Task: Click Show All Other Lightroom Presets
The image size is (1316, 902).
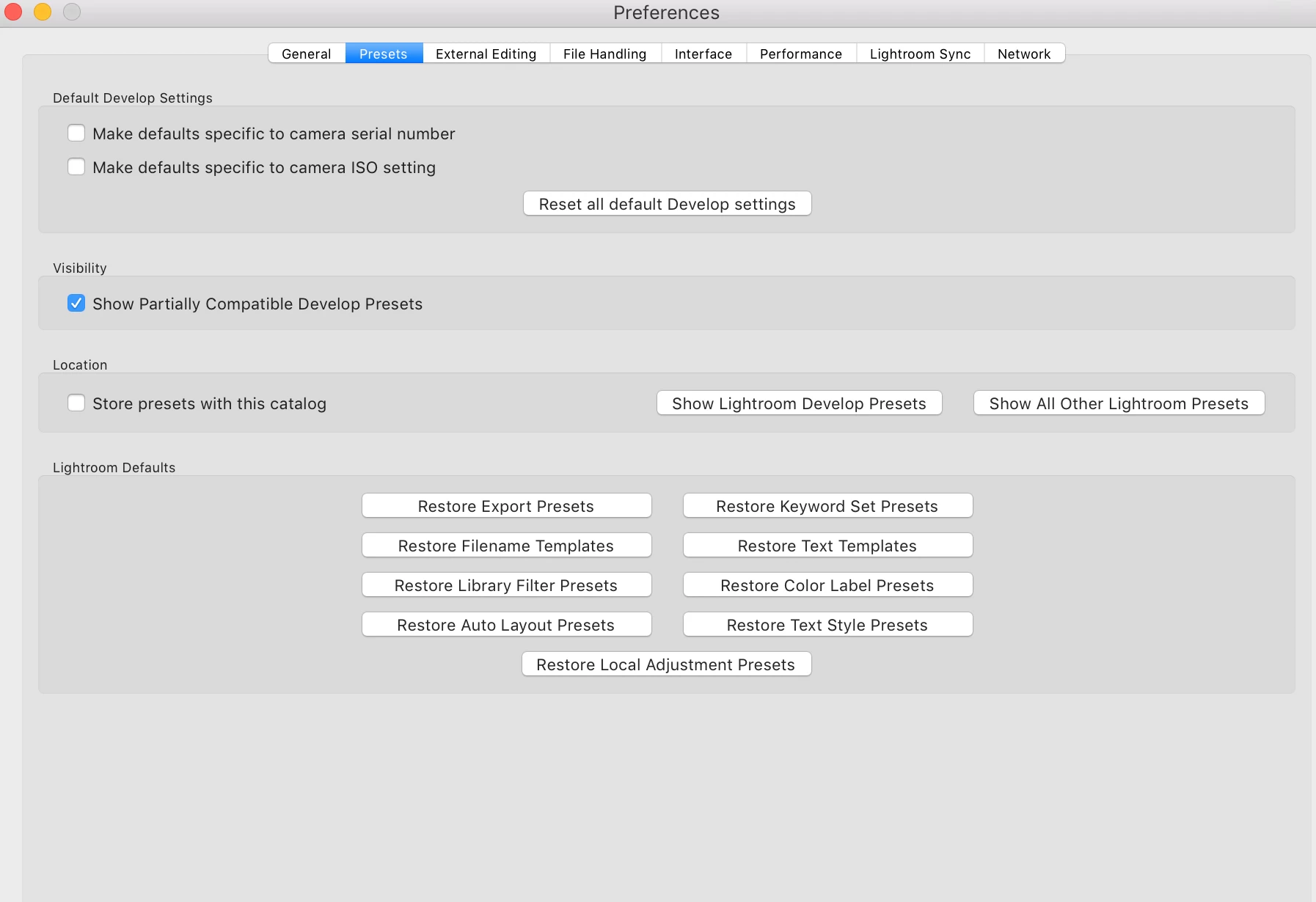Action: [1119, 403]
